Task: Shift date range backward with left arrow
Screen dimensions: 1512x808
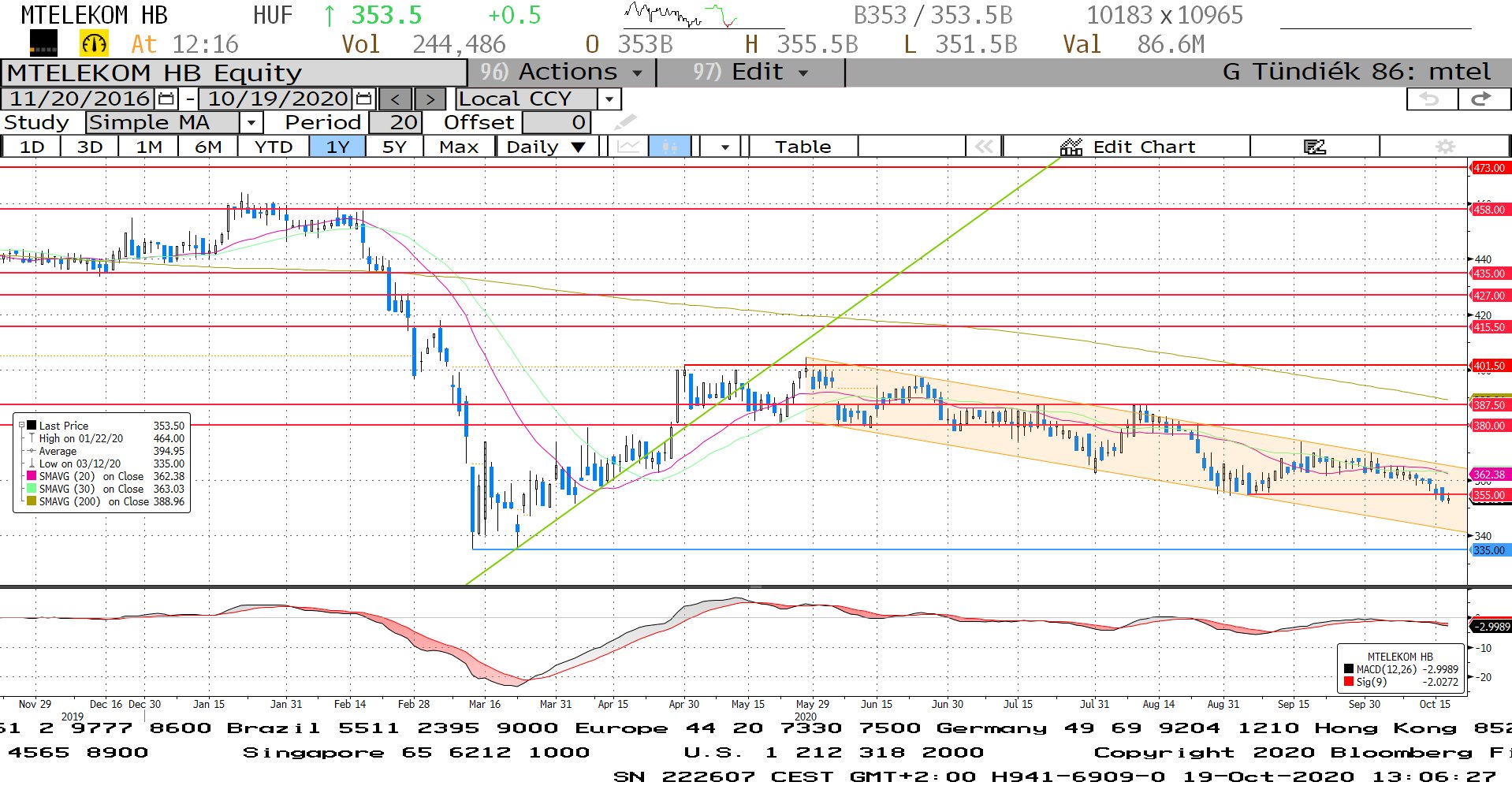Action: click(396, 99)
